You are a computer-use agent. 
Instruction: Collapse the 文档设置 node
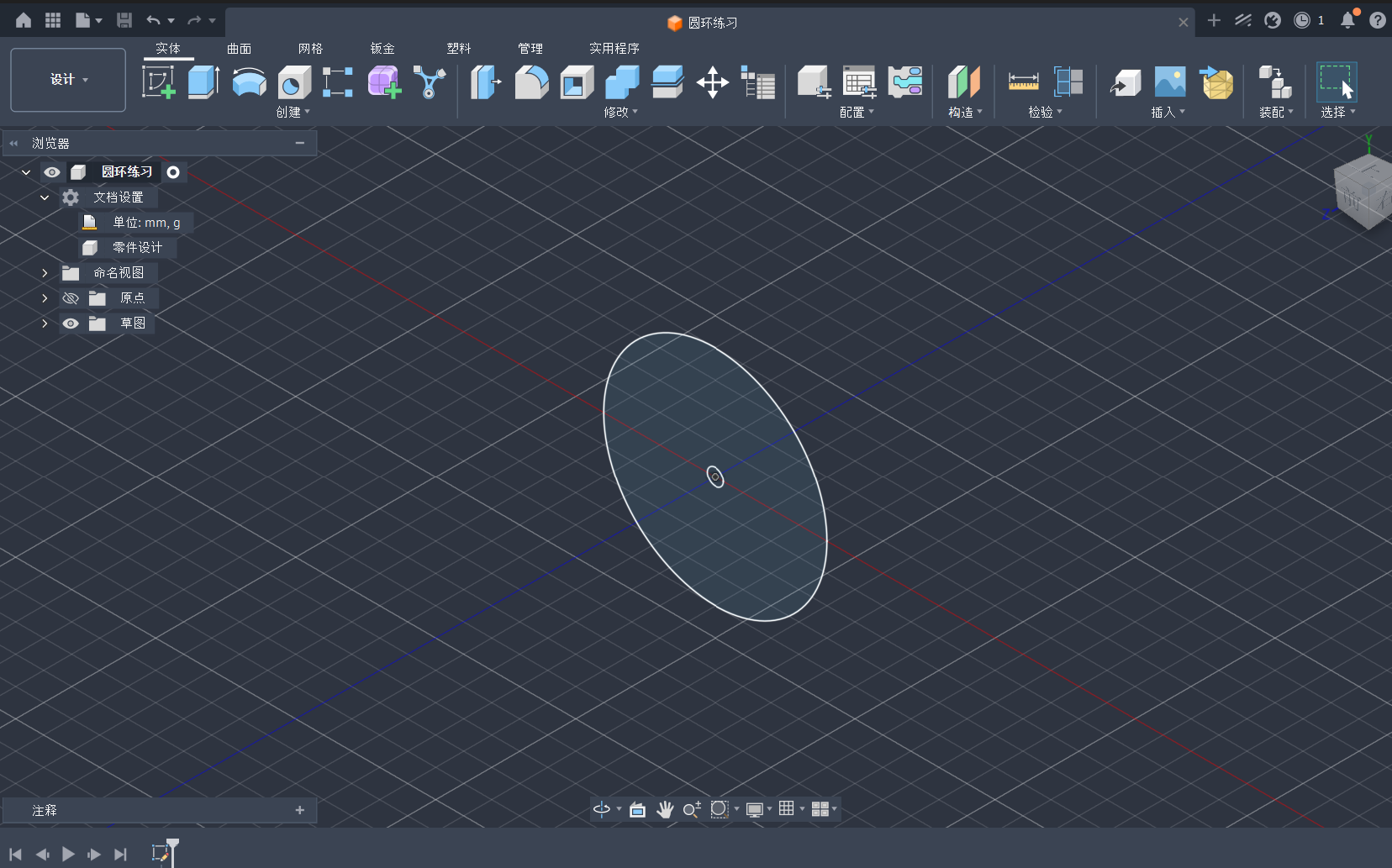pyautogui.click(x=45, y=197)
